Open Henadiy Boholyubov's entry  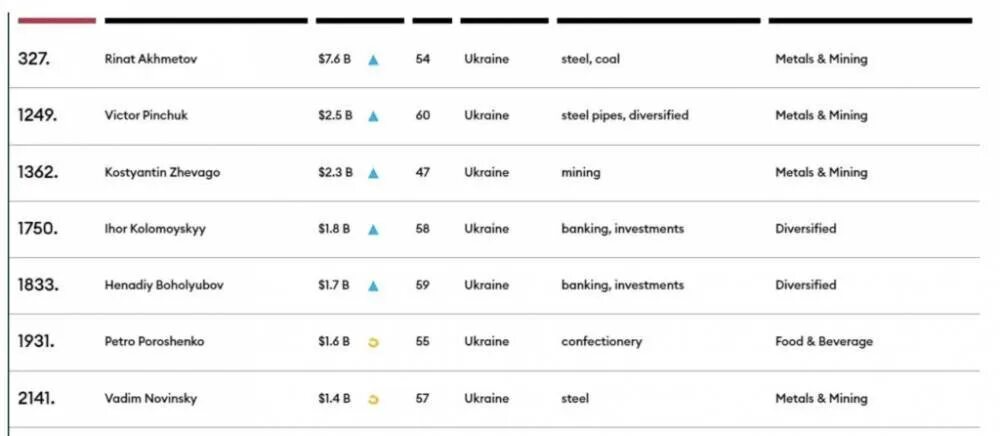pyautogui.click(x=164, y=285)
